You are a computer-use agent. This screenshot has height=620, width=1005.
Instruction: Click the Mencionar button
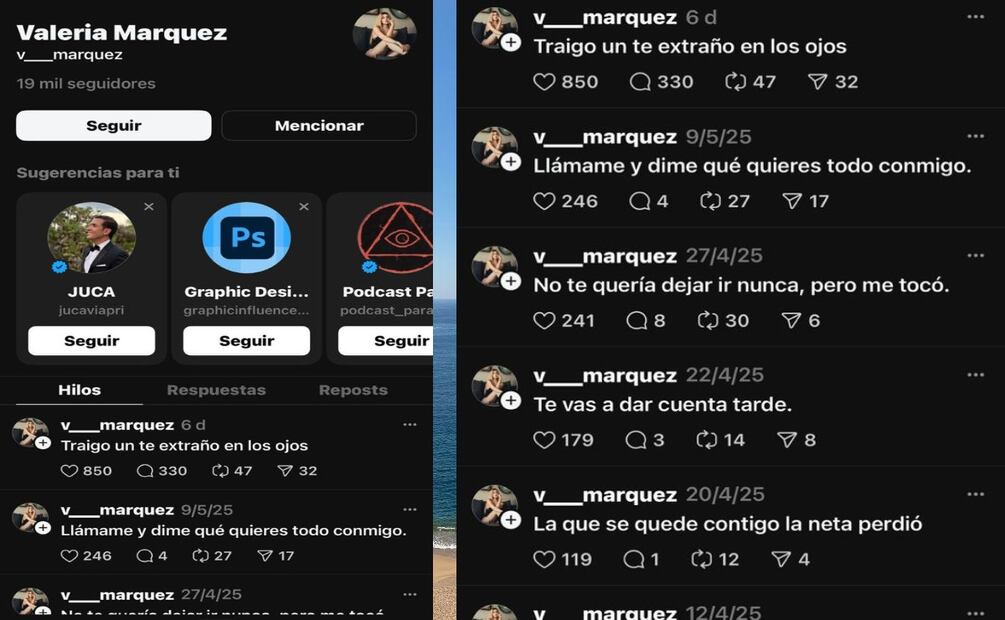click(x=319, y=126)
